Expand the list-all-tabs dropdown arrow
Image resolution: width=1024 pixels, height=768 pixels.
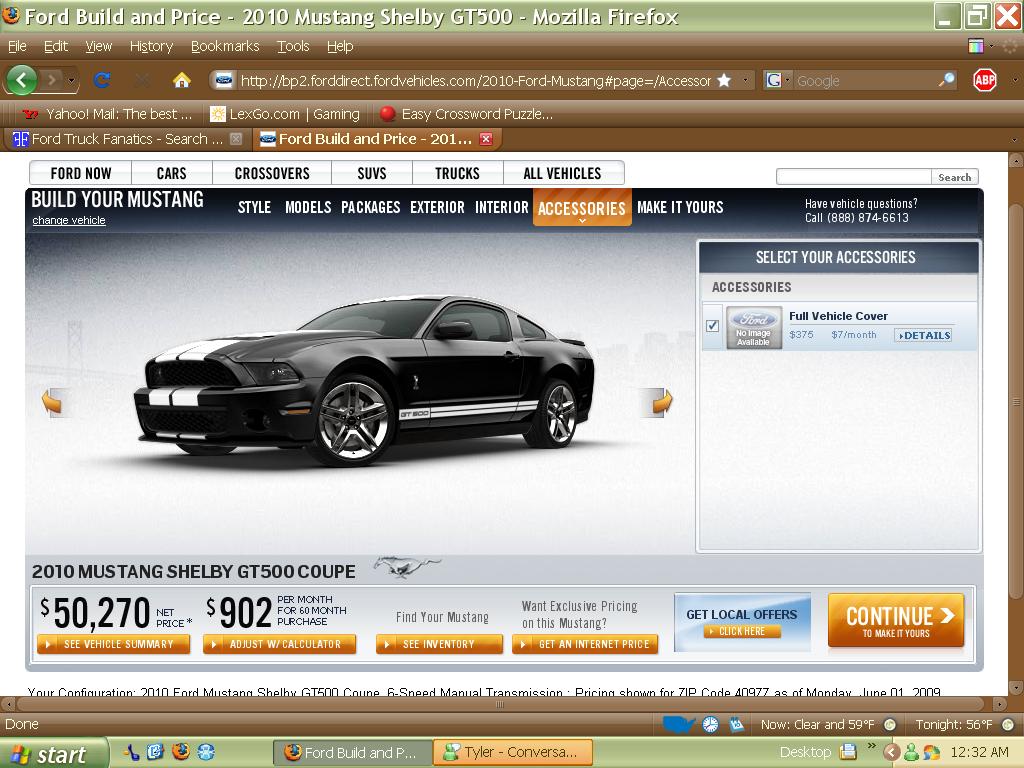click(1014, 139)
